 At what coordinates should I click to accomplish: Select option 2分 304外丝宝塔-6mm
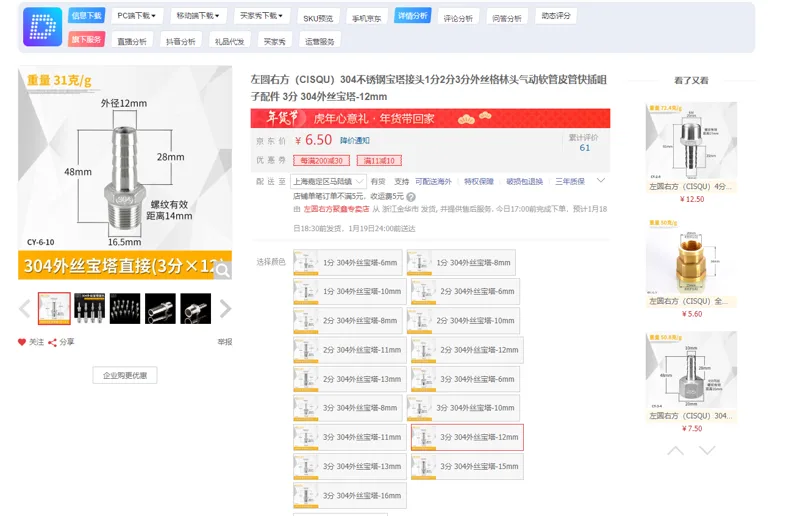tap(465, 291)
